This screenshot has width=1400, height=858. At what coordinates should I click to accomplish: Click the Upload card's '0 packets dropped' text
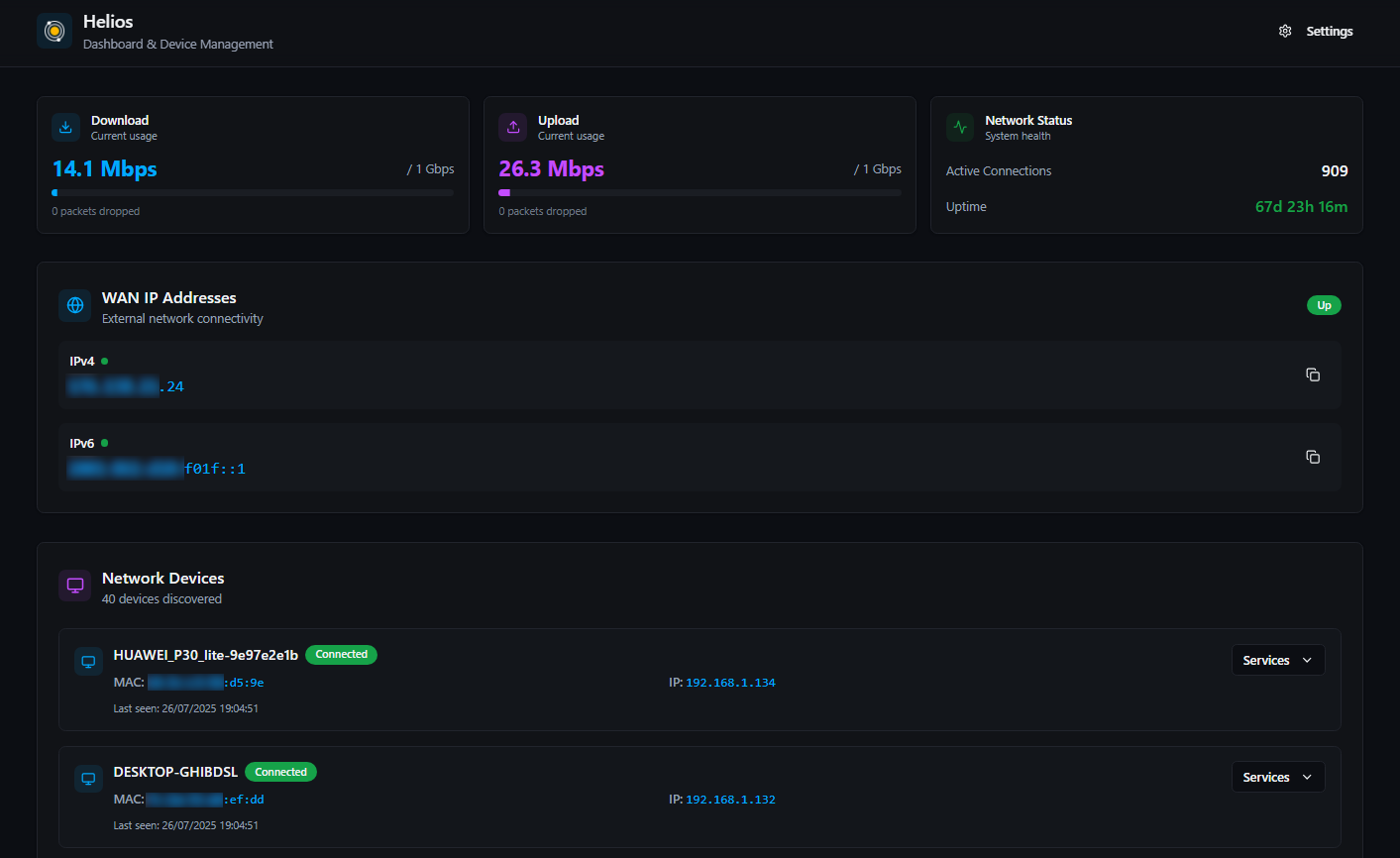(x=543, y=211)
